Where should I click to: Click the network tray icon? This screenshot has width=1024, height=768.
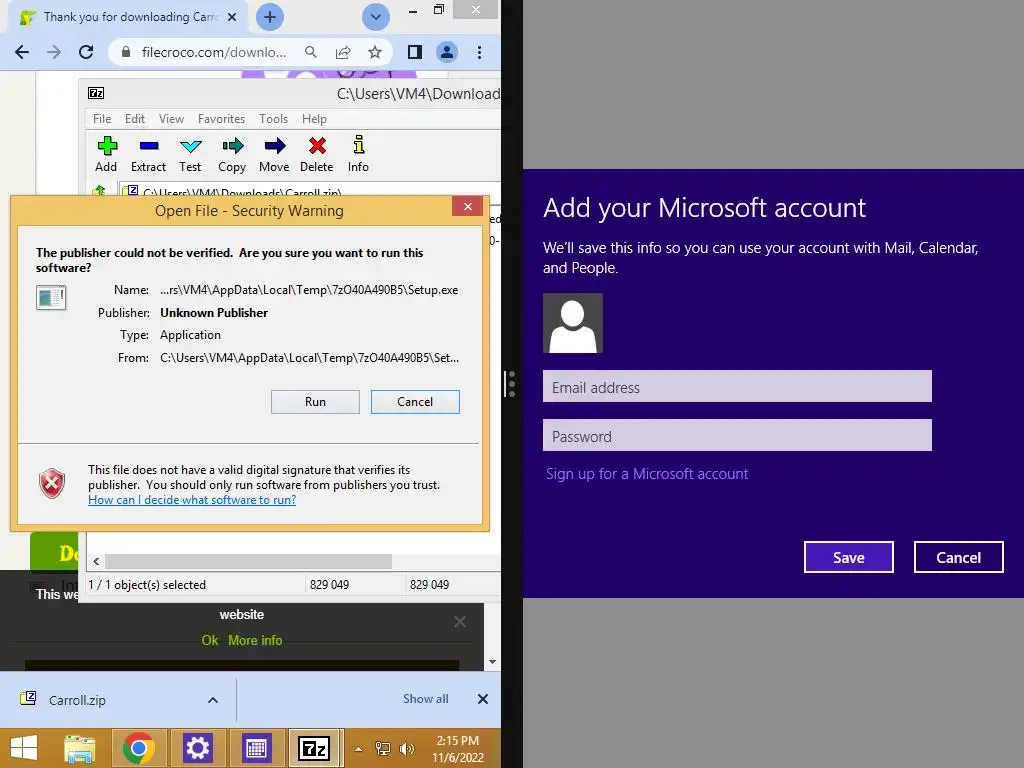[x=383, y=749]
